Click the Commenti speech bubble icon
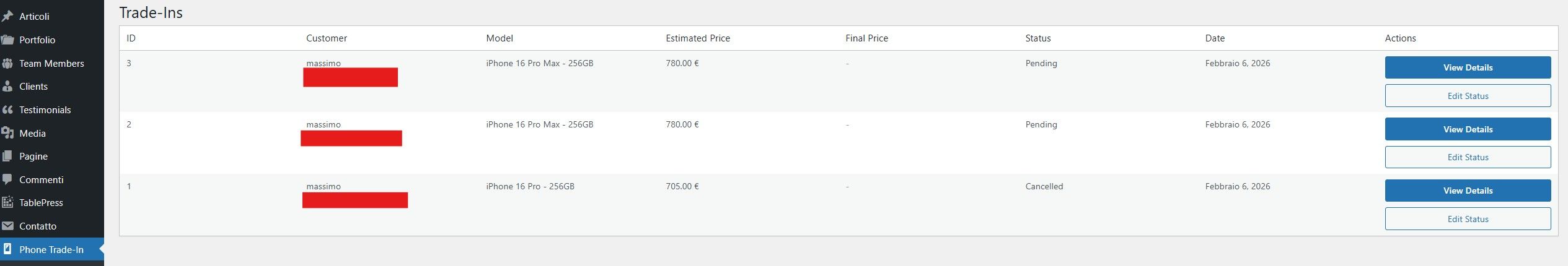 tap(7, 179)
